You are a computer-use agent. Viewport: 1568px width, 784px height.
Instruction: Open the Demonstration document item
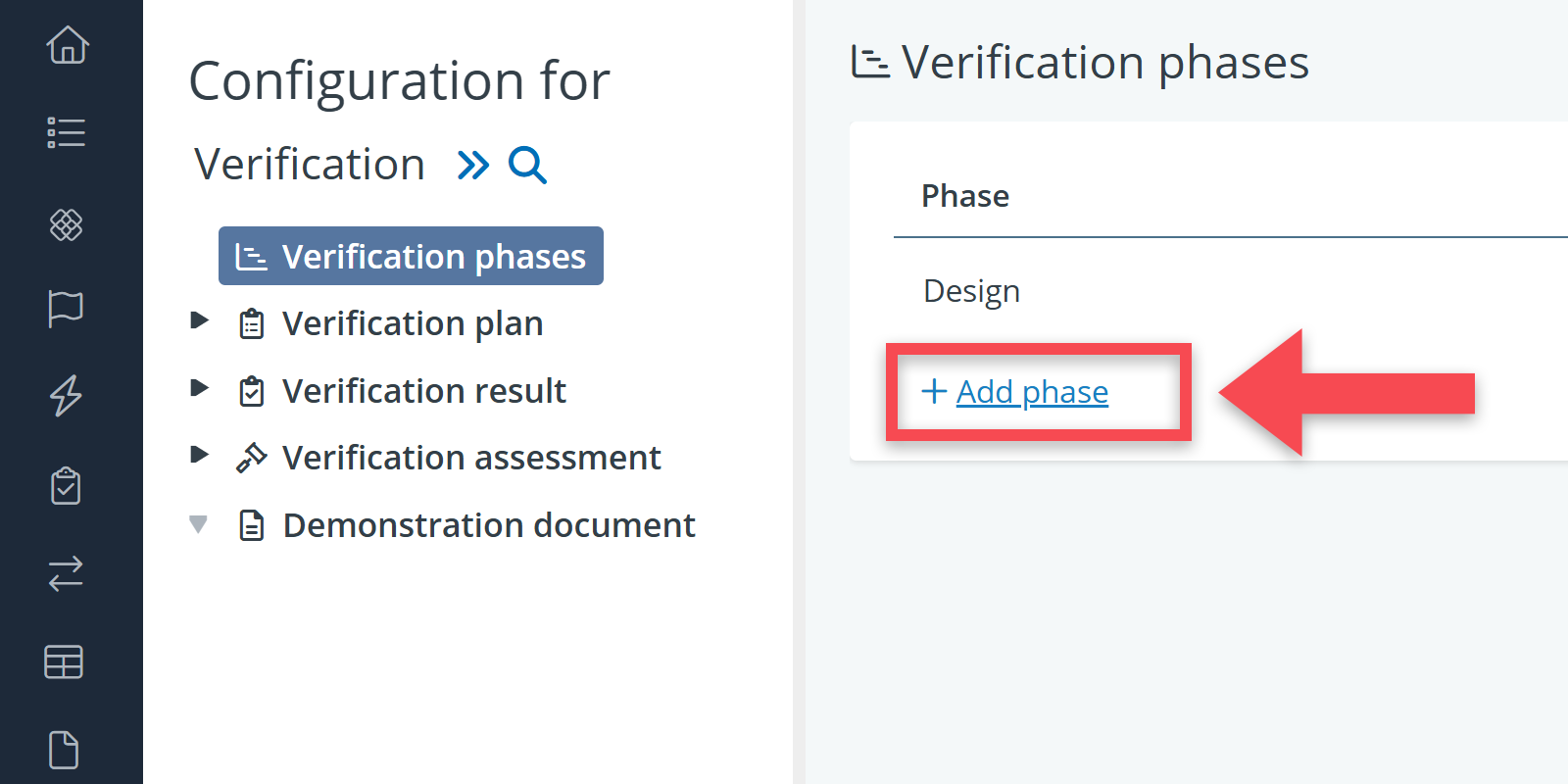pos(488,525)
